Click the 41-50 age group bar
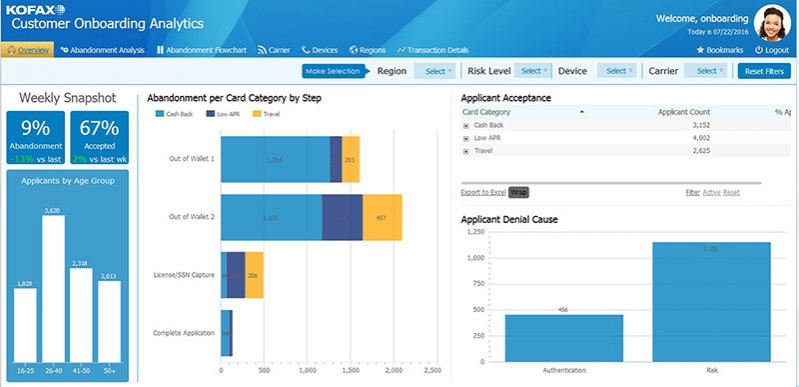Image resolution: width=799 pixels, height=387 pixels. coord(81,315)
